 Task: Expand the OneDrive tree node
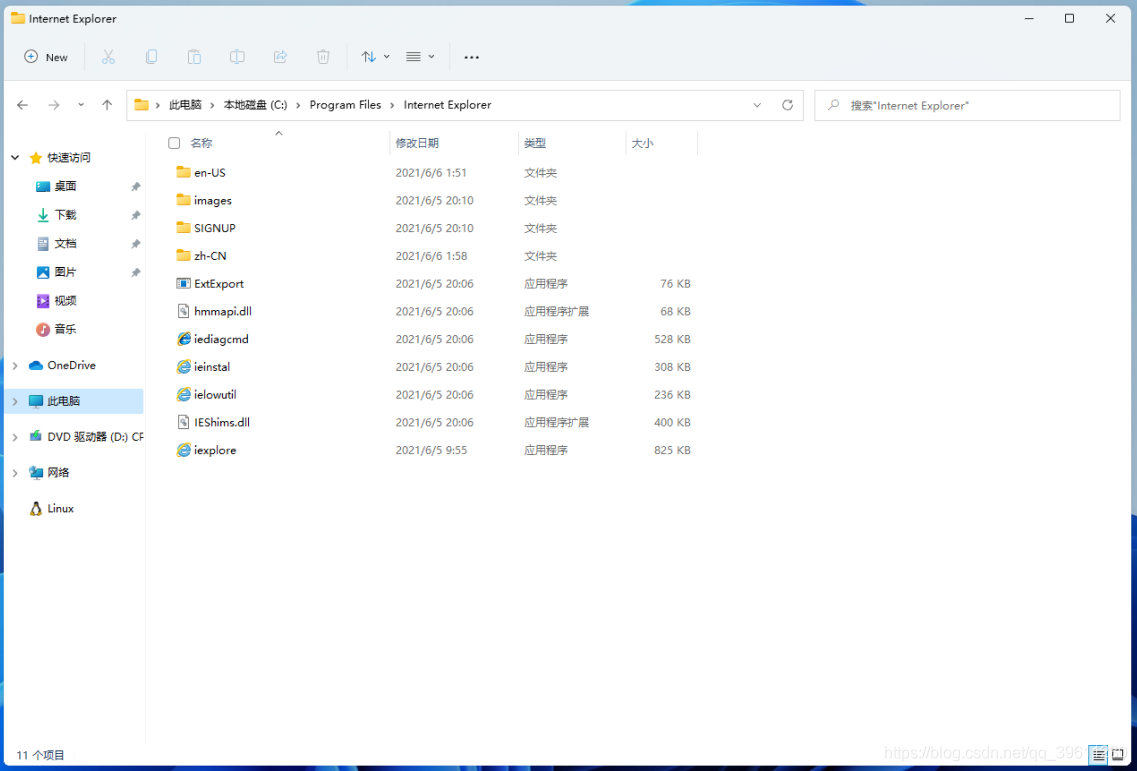15,366
